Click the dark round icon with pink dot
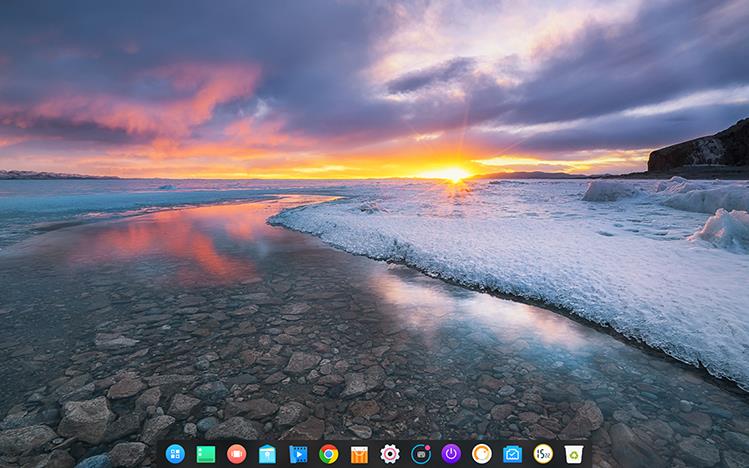This screenshot has width=749, height=468. (x=421, y=454)
